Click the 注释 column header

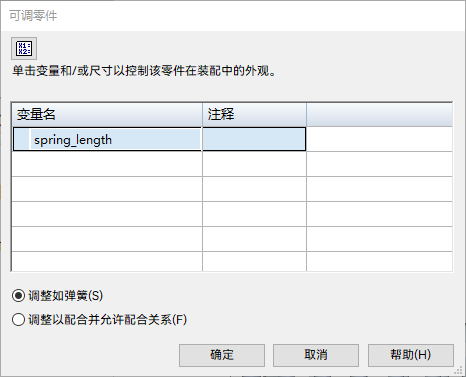coord(254,114)
